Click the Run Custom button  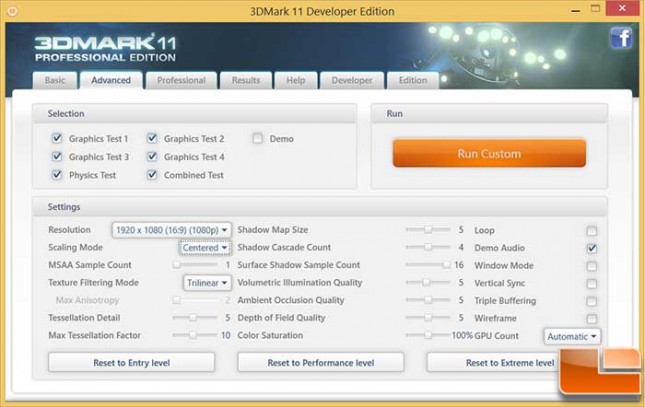[489, 153]
